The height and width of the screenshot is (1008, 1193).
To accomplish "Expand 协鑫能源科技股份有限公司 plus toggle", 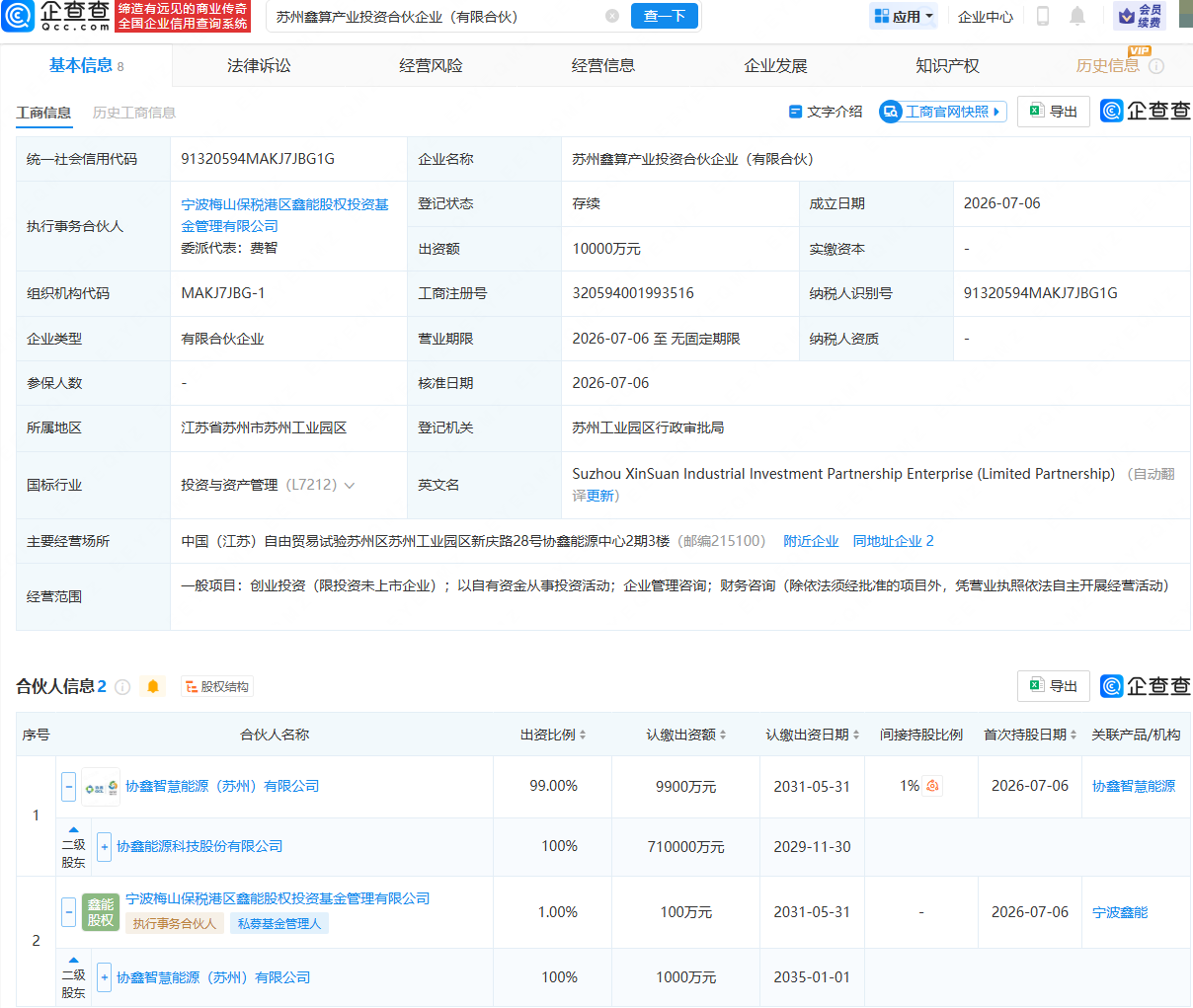I will pos(105,847).
